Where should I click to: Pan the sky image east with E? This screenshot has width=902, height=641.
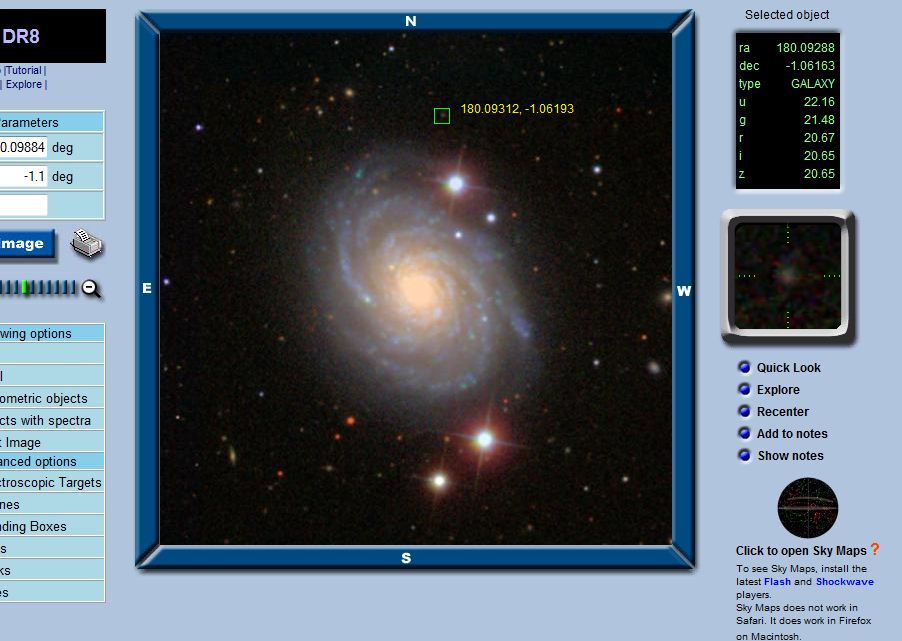pyautogui.click(x=147, y=288)
